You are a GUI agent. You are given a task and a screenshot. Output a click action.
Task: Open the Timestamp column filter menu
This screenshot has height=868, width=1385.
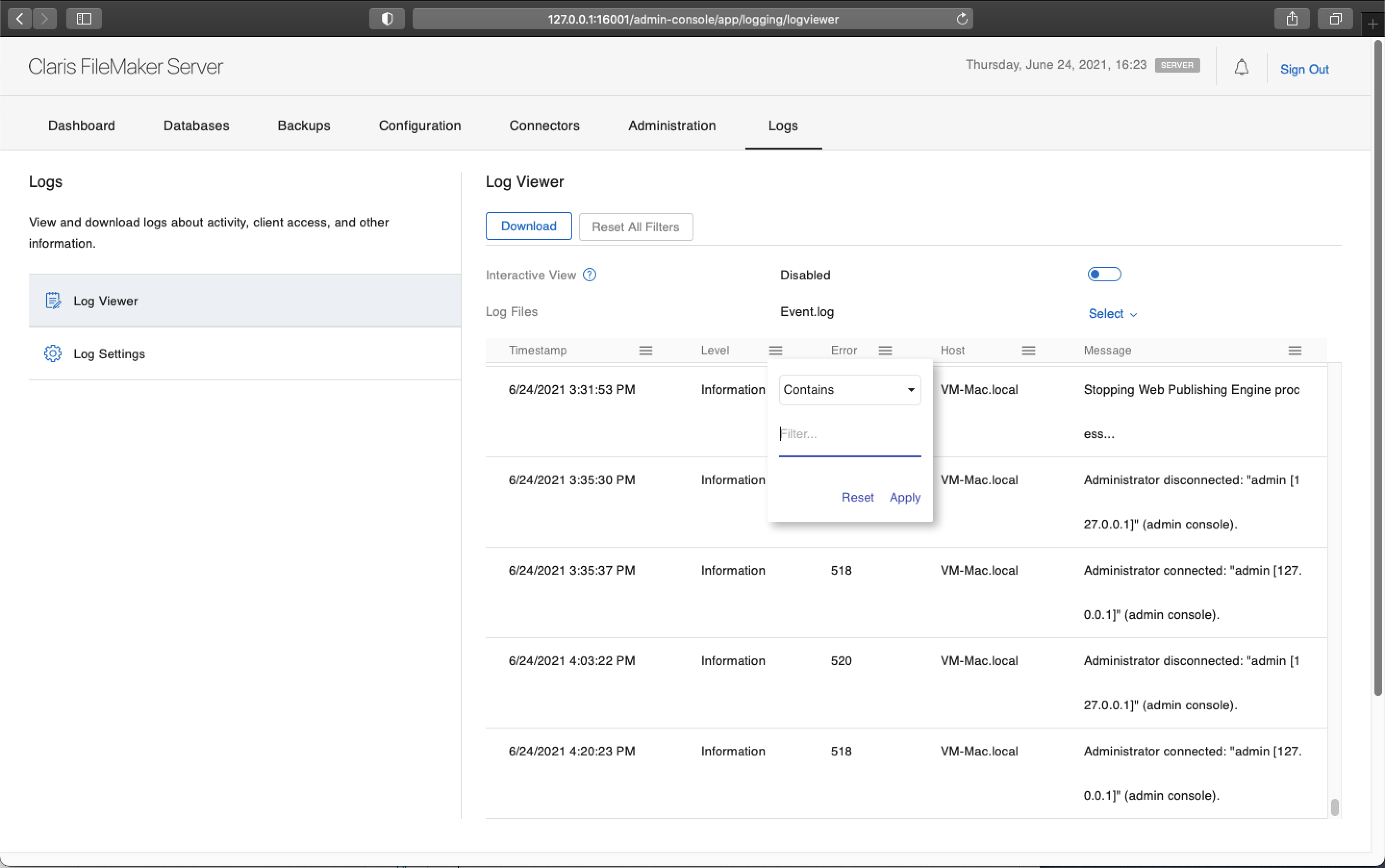click(x=645, y=350)
